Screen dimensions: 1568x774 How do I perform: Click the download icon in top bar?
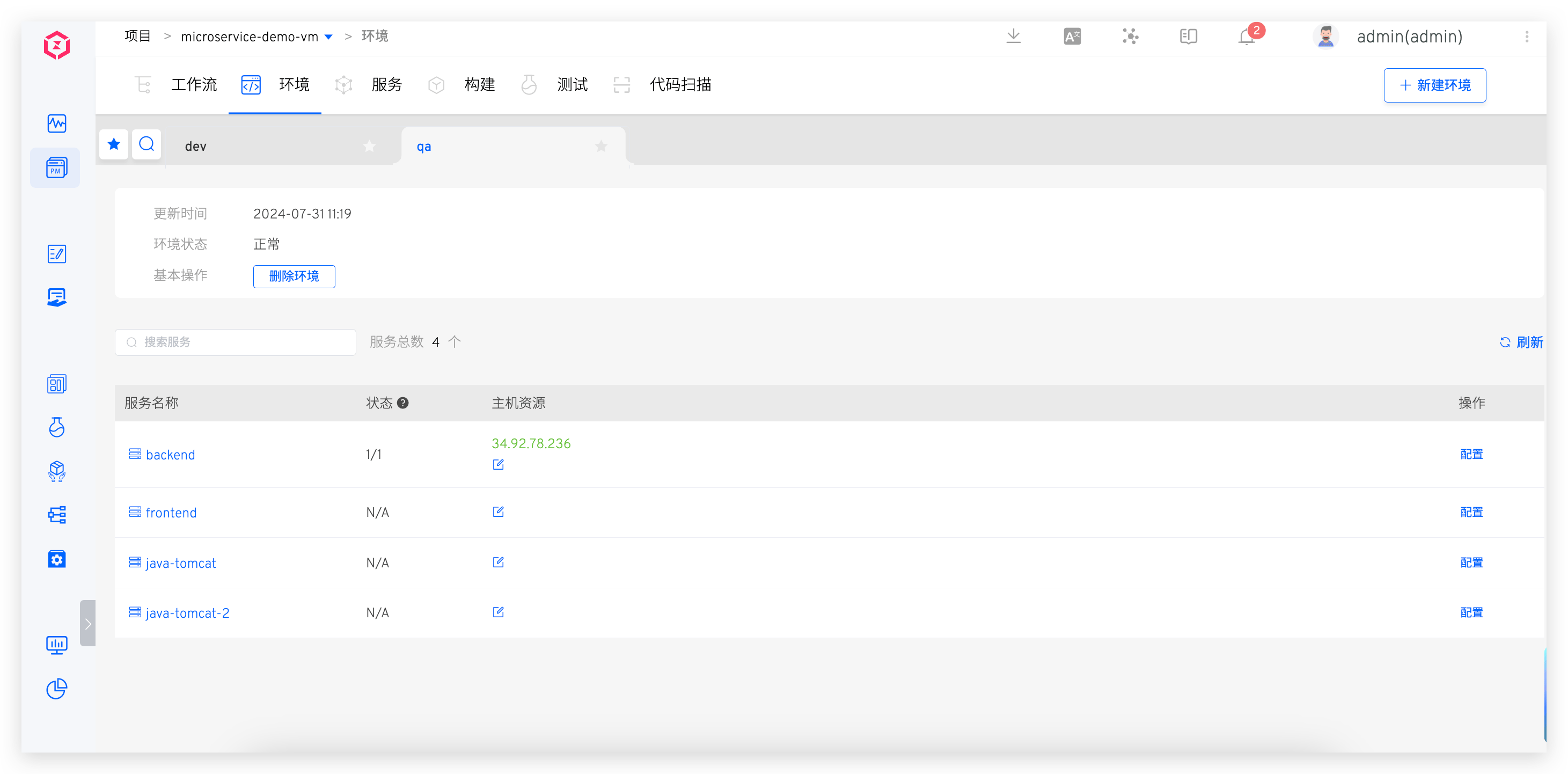pos(1014,36)
